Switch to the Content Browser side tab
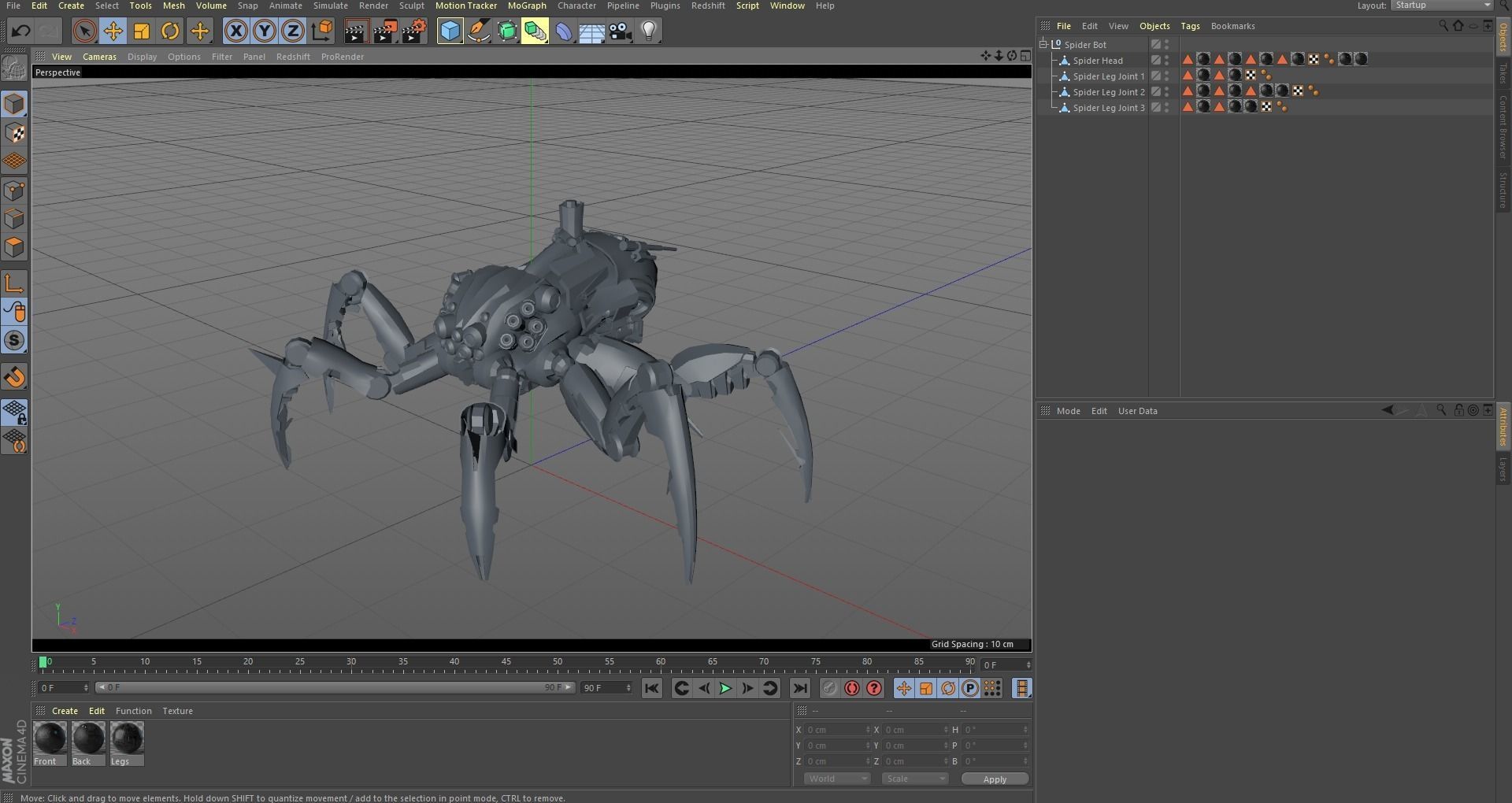Viewport: 1512px width, 803px height. click(x=1503, y=128)
